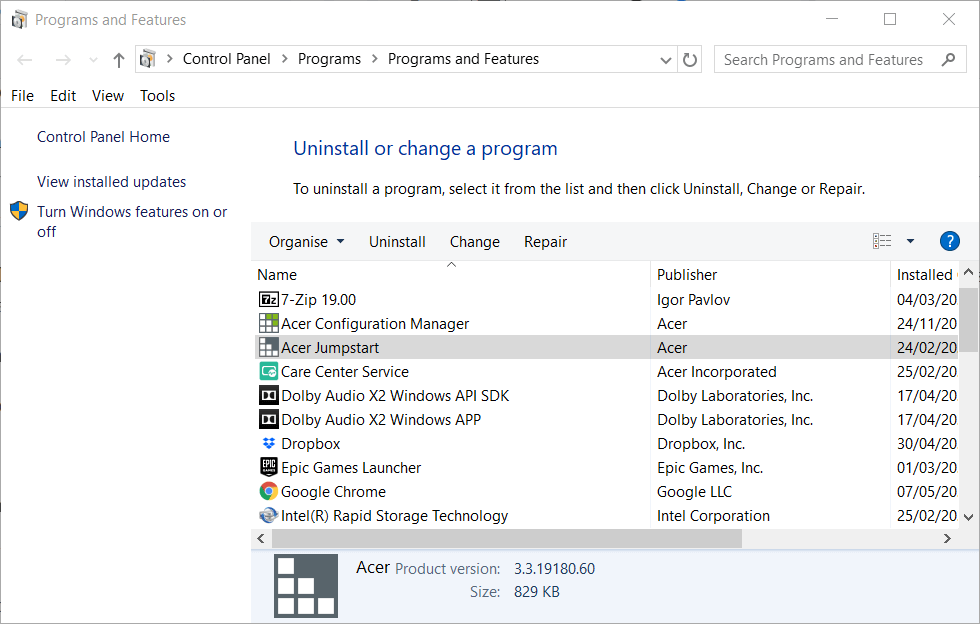Expand the view options dropdown arrow
The image size is (980, 624).
[910, 241]
